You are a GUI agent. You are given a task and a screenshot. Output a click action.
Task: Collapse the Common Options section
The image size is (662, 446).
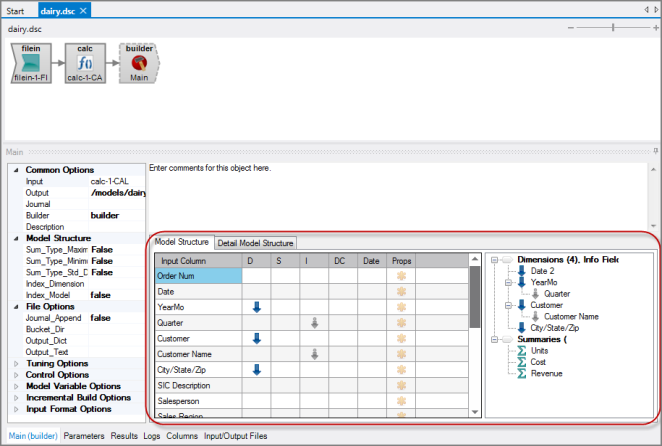15,170
